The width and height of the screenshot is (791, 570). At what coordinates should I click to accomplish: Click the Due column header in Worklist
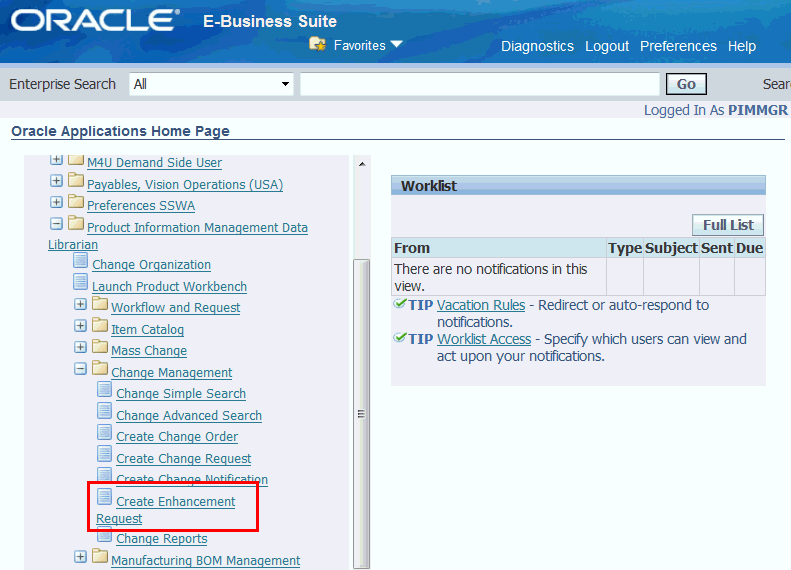click(749, 248)
